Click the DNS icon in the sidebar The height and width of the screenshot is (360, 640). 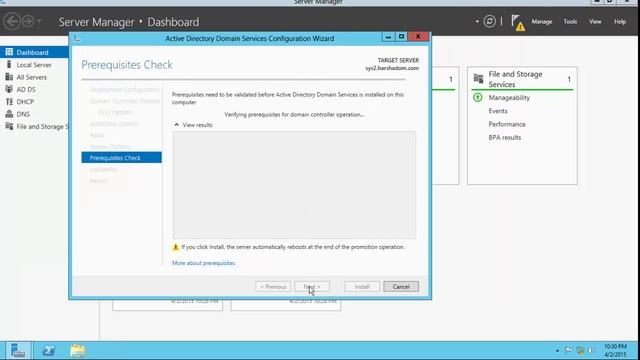tap(9, 113)
